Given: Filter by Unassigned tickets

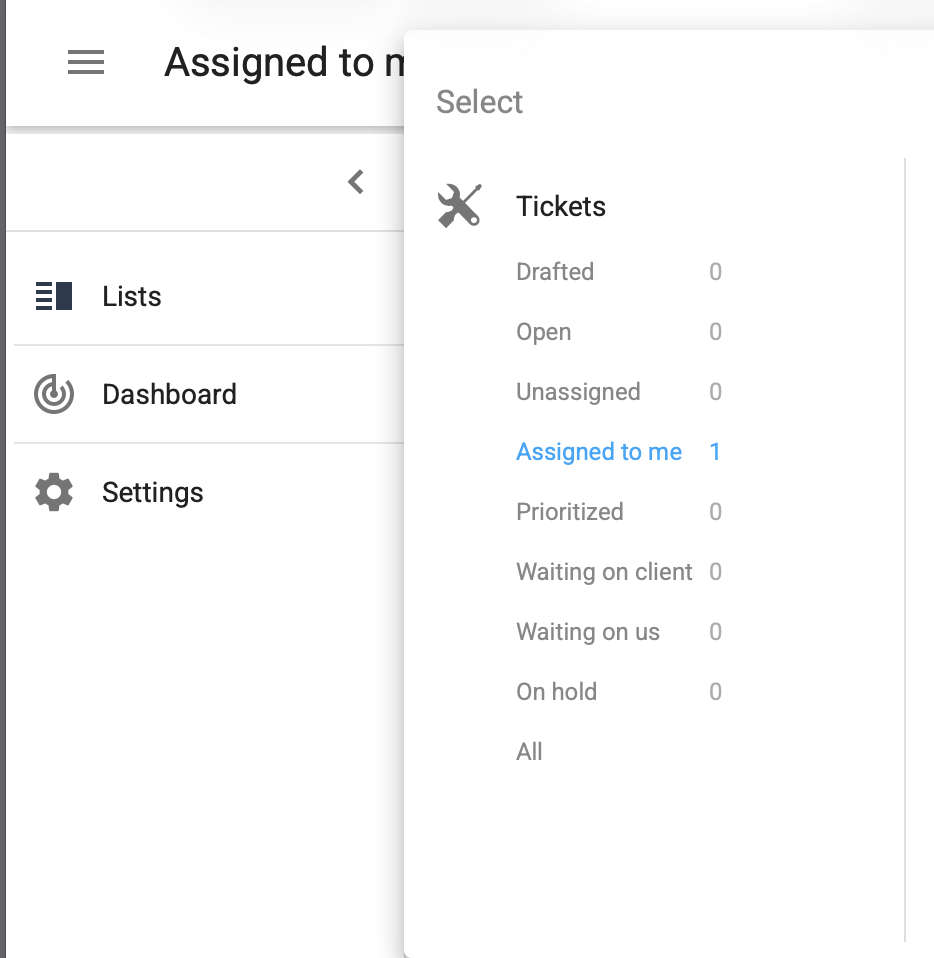Looking at the screenshot, I should pyautogui.click(x=578, y=392).
